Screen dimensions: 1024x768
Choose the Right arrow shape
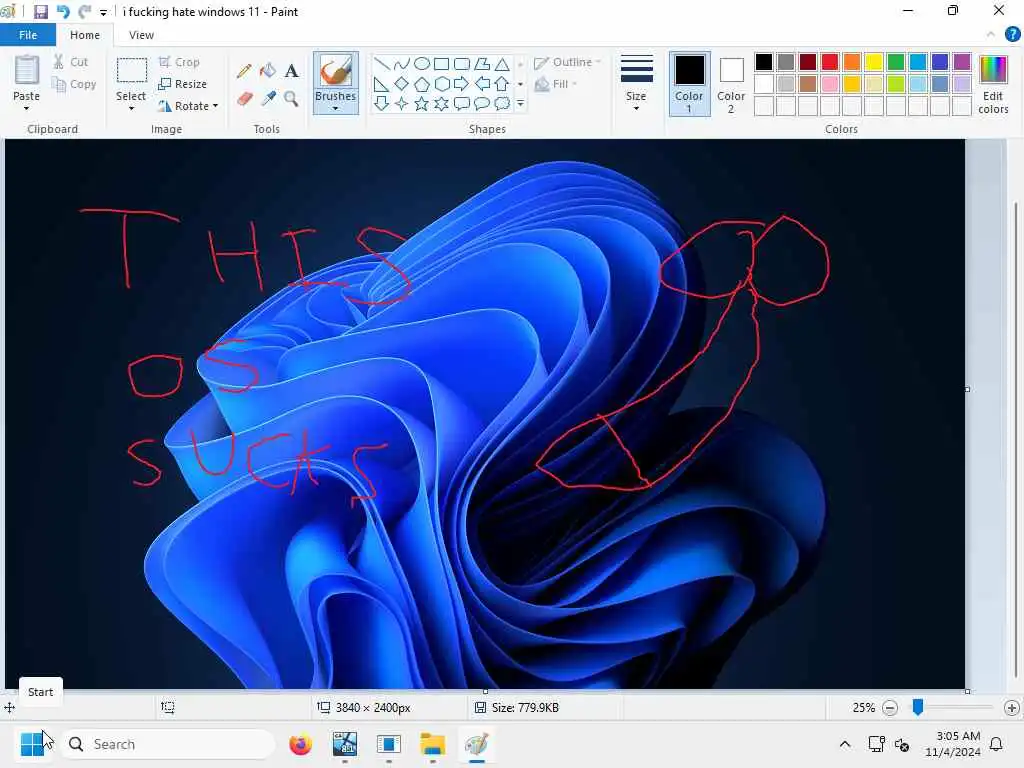point(462,84)
